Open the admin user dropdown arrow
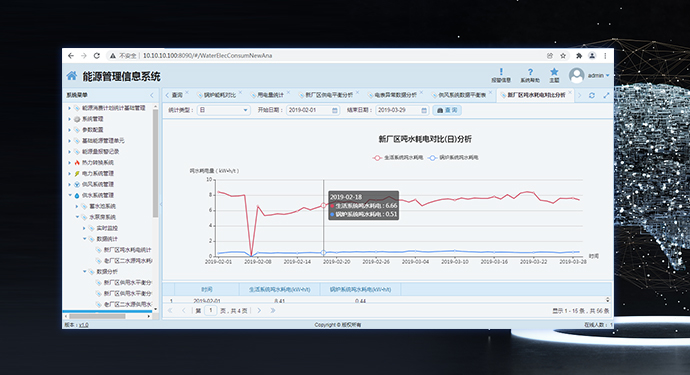Screen dimensions: 690x375 tap(608, 76)
